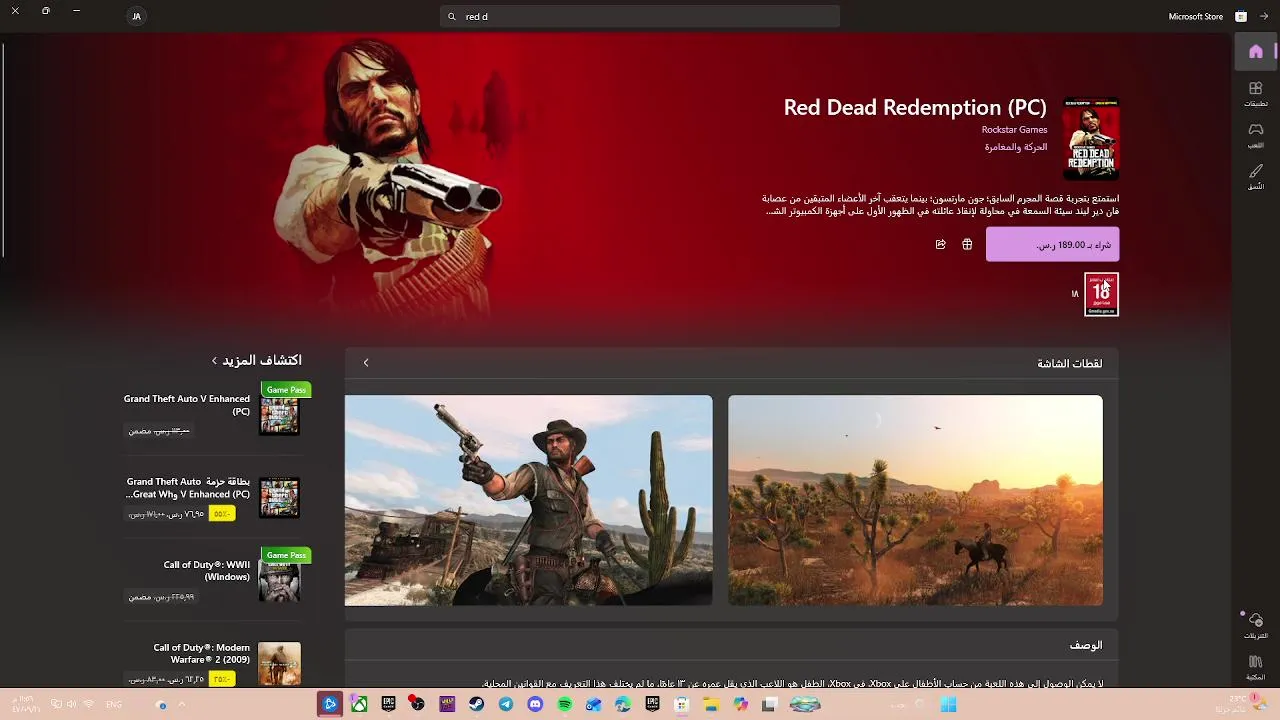Open the Windows Start menu
Image resolution: width=1280 pixels, height=720 pixels.
pyautogui.click(x=948, y=704)
